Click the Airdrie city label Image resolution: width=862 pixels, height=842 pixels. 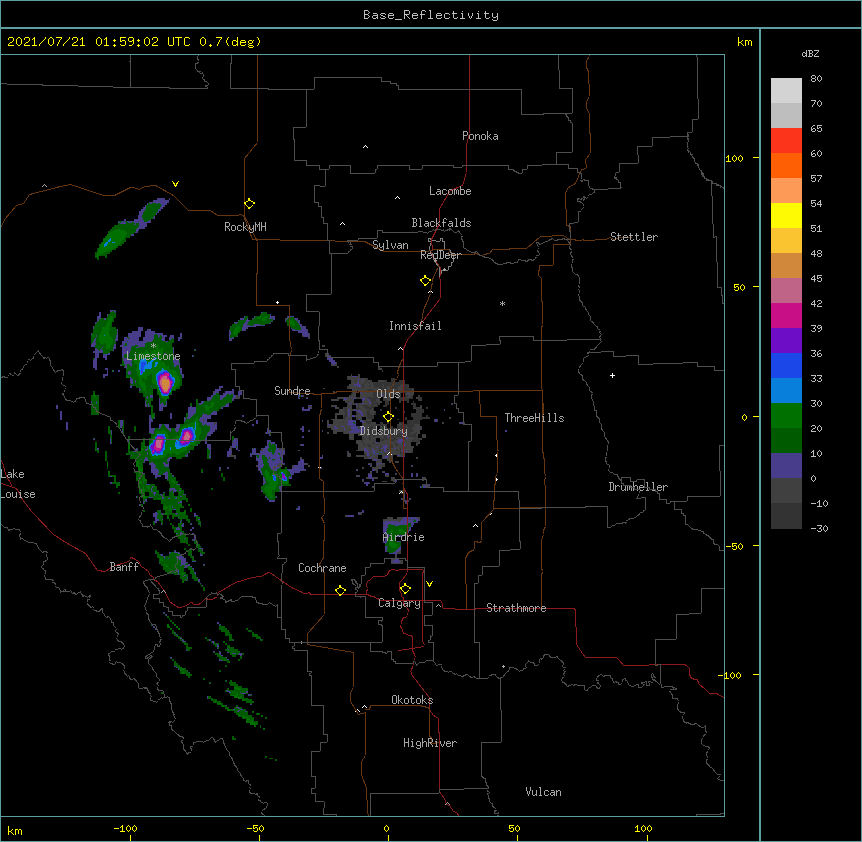coord(404,537)
